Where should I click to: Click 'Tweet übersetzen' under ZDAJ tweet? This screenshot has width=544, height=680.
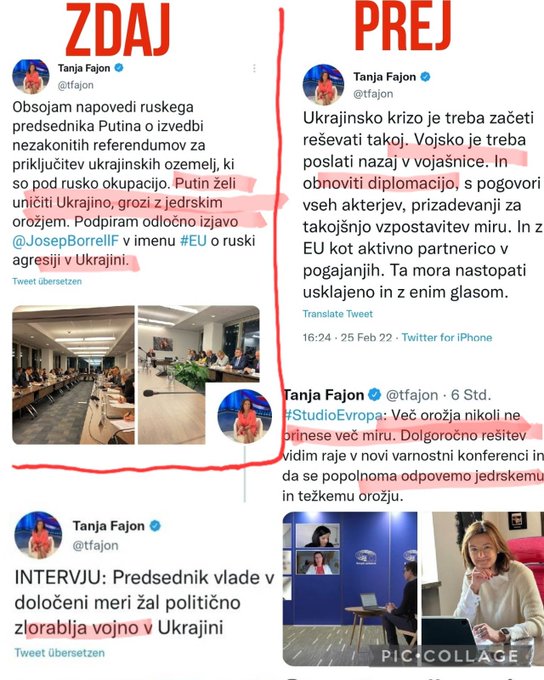click(x=47, y=281)
